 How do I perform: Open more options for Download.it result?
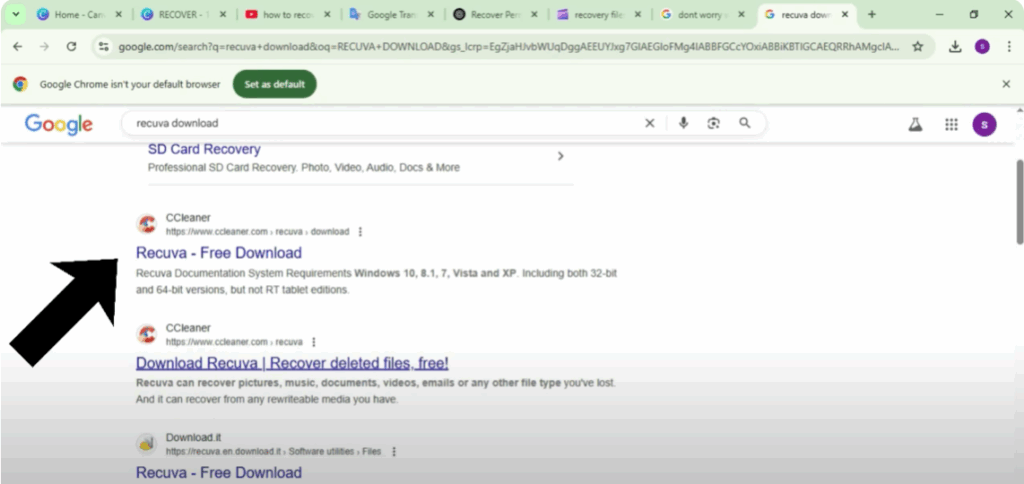pos(393,451)
